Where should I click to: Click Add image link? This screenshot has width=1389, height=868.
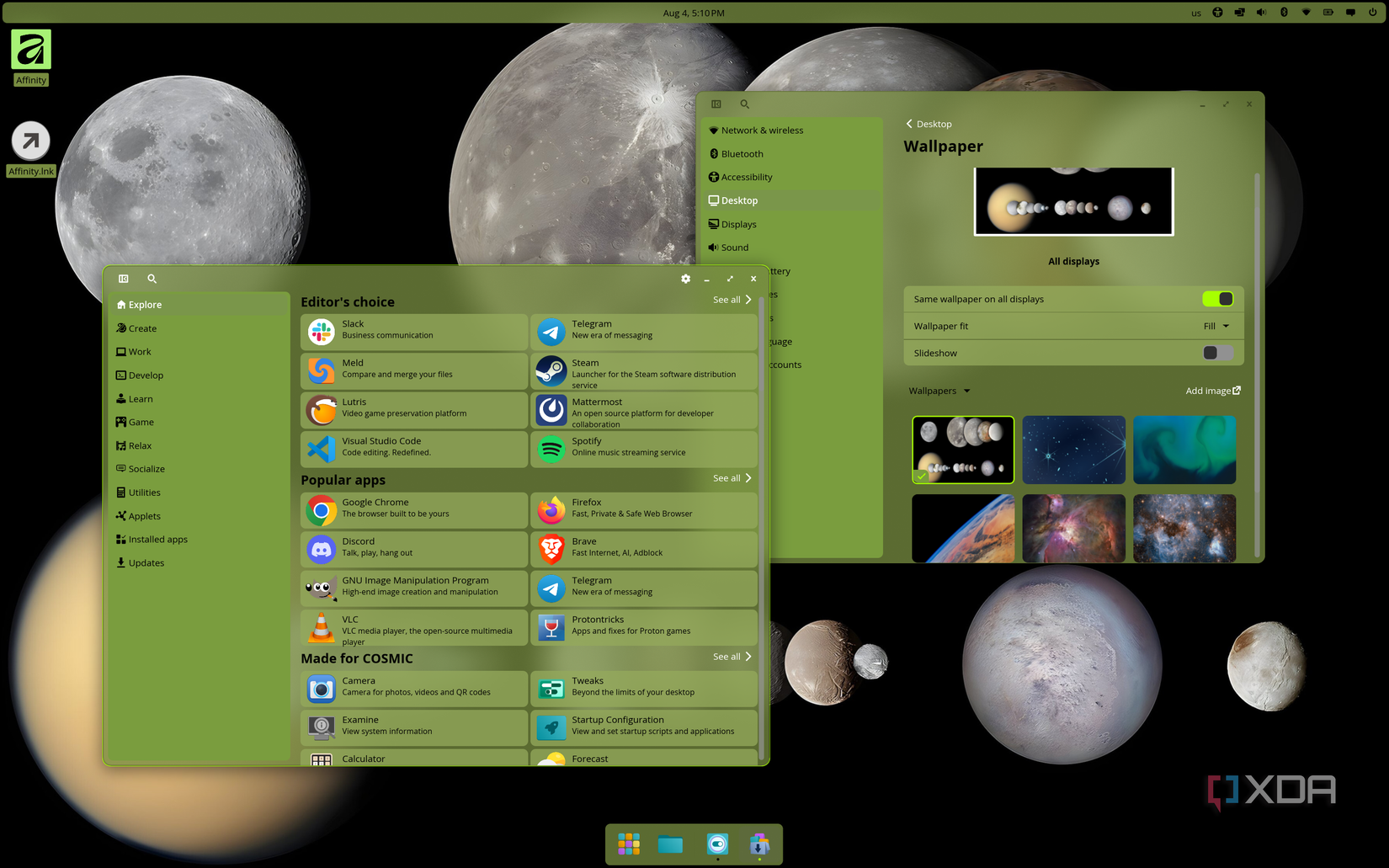point(1213,391)
